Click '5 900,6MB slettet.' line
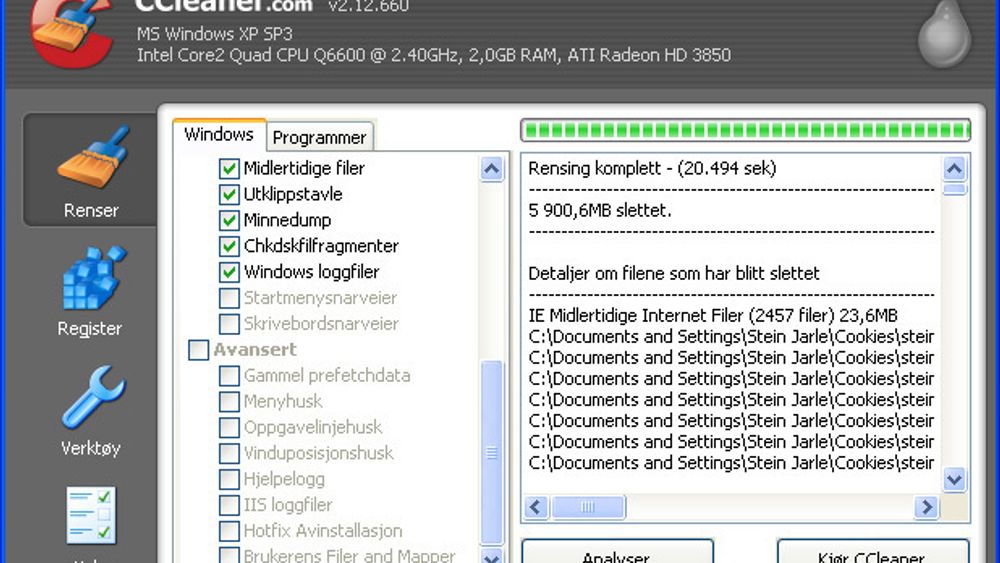Image resolution: width=1000 pixels, height=563 pixels. click(600, 210)
